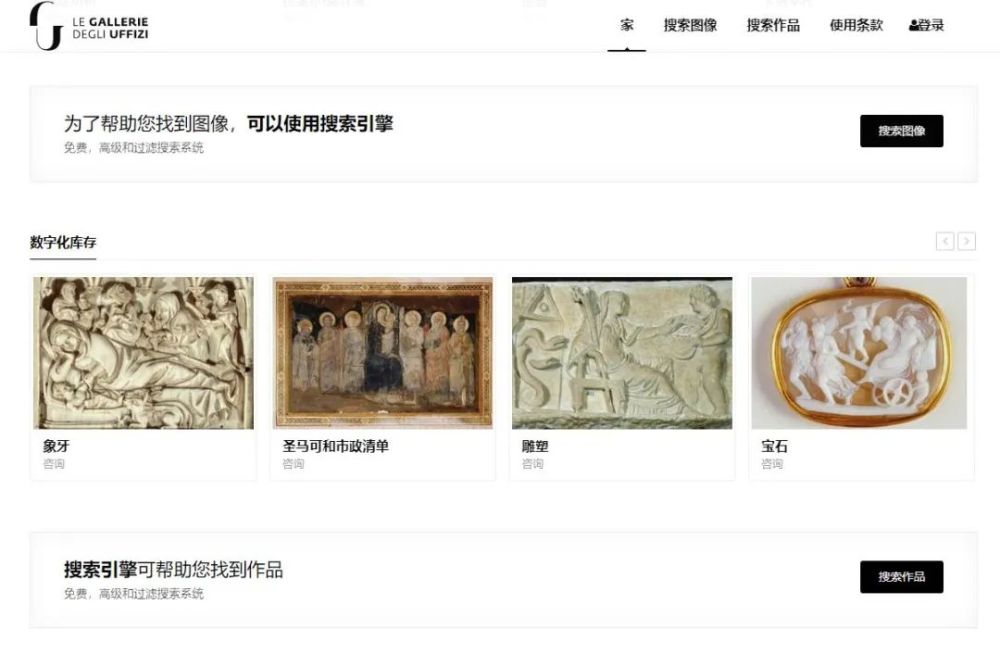Click the black 搜索作品 button
Image resolution: width=1000 pixels, height=654 pixels.
point(901,577)
